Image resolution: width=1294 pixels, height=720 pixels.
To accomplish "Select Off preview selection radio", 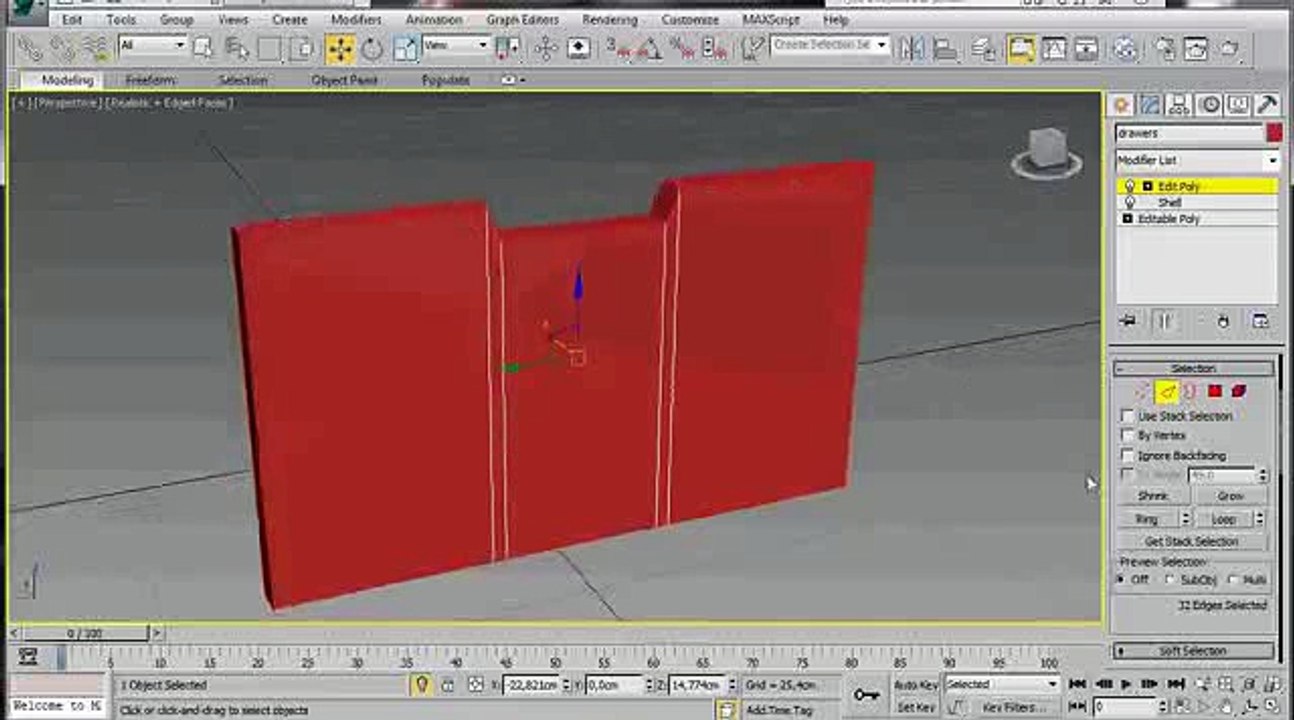I will pos(1121,580).
